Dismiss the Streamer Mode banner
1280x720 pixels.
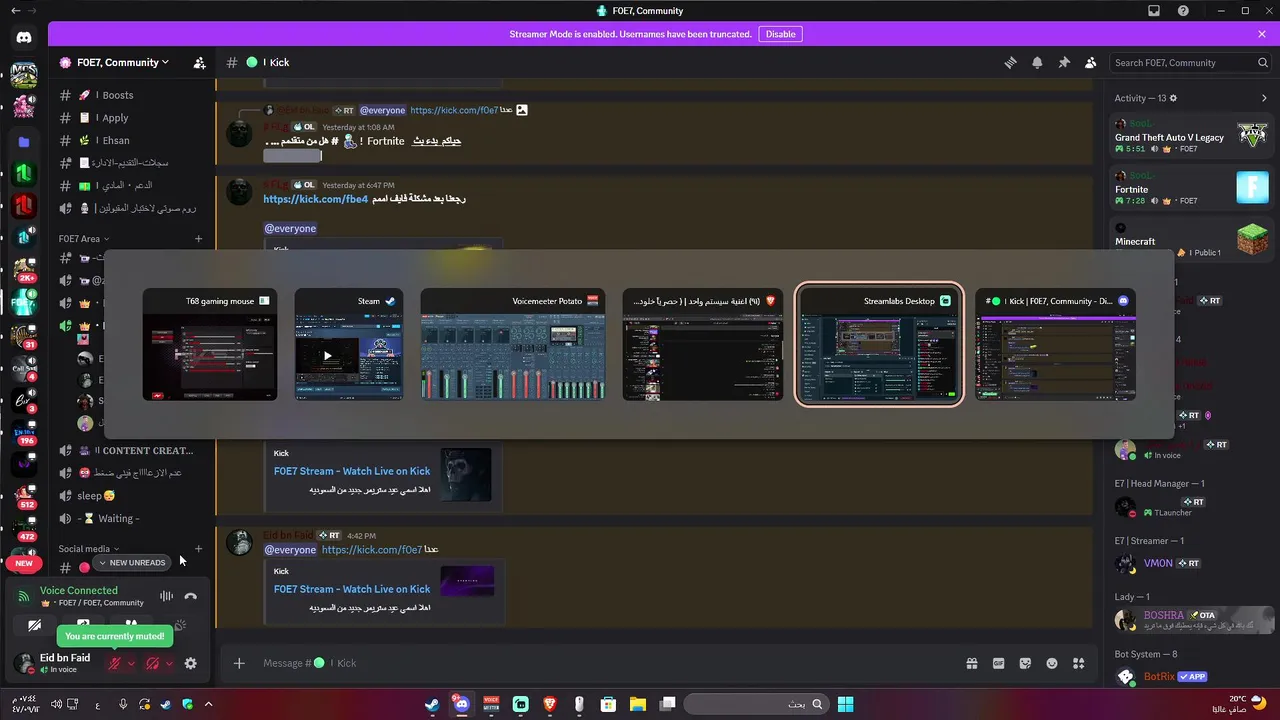(x=1262, y=34)
